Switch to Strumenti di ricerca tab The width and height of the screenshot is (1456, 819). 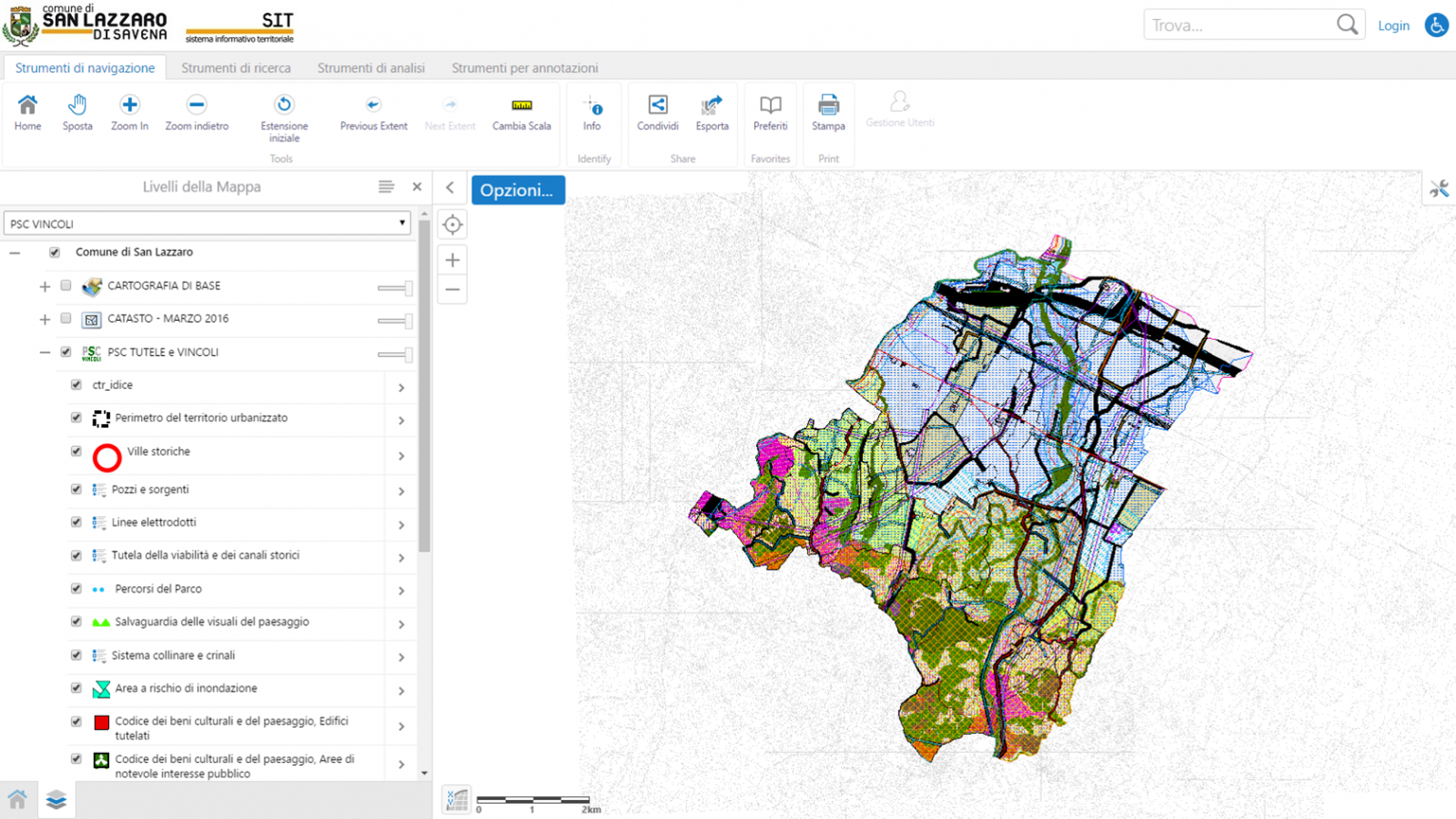point(236,67)
